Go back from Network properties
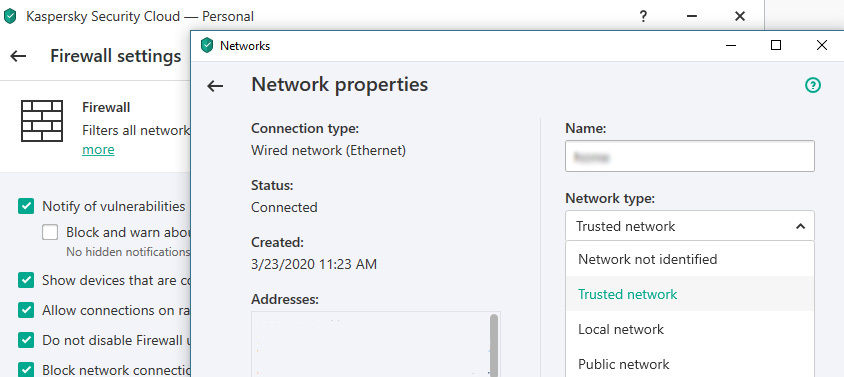This screenshot has width=844, height=377. click(215, 86)
